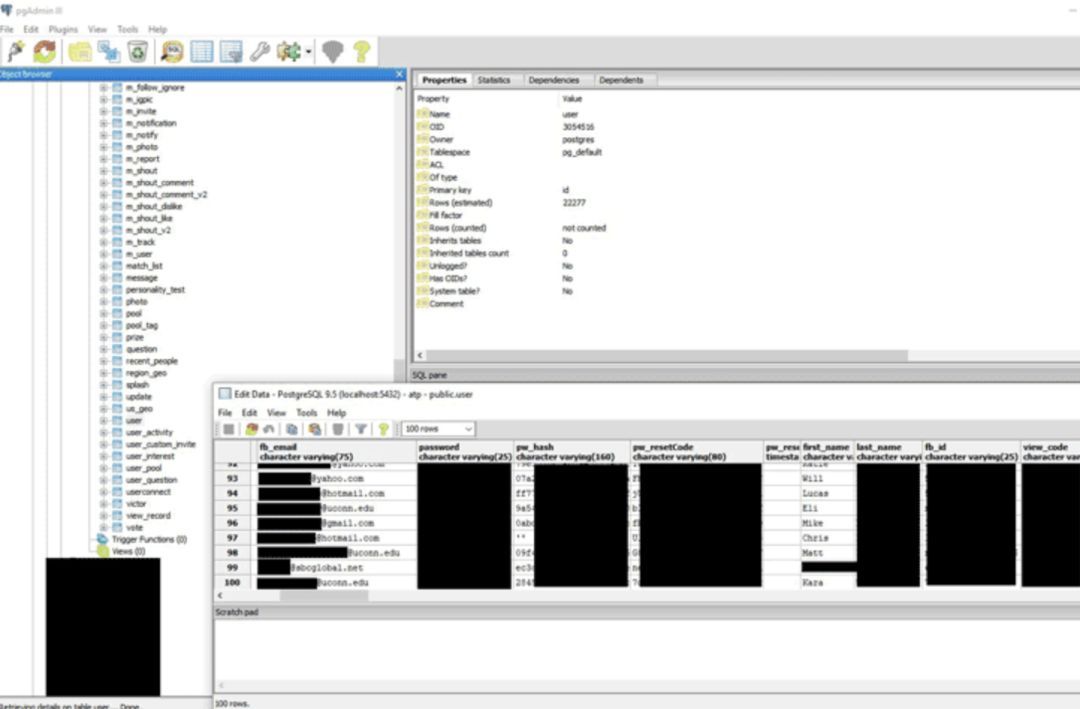The width and height of the screenshot is (1080, 709).
Task: Open the Plugins menu in pgAdmin
Action: (x=63, y=30)
